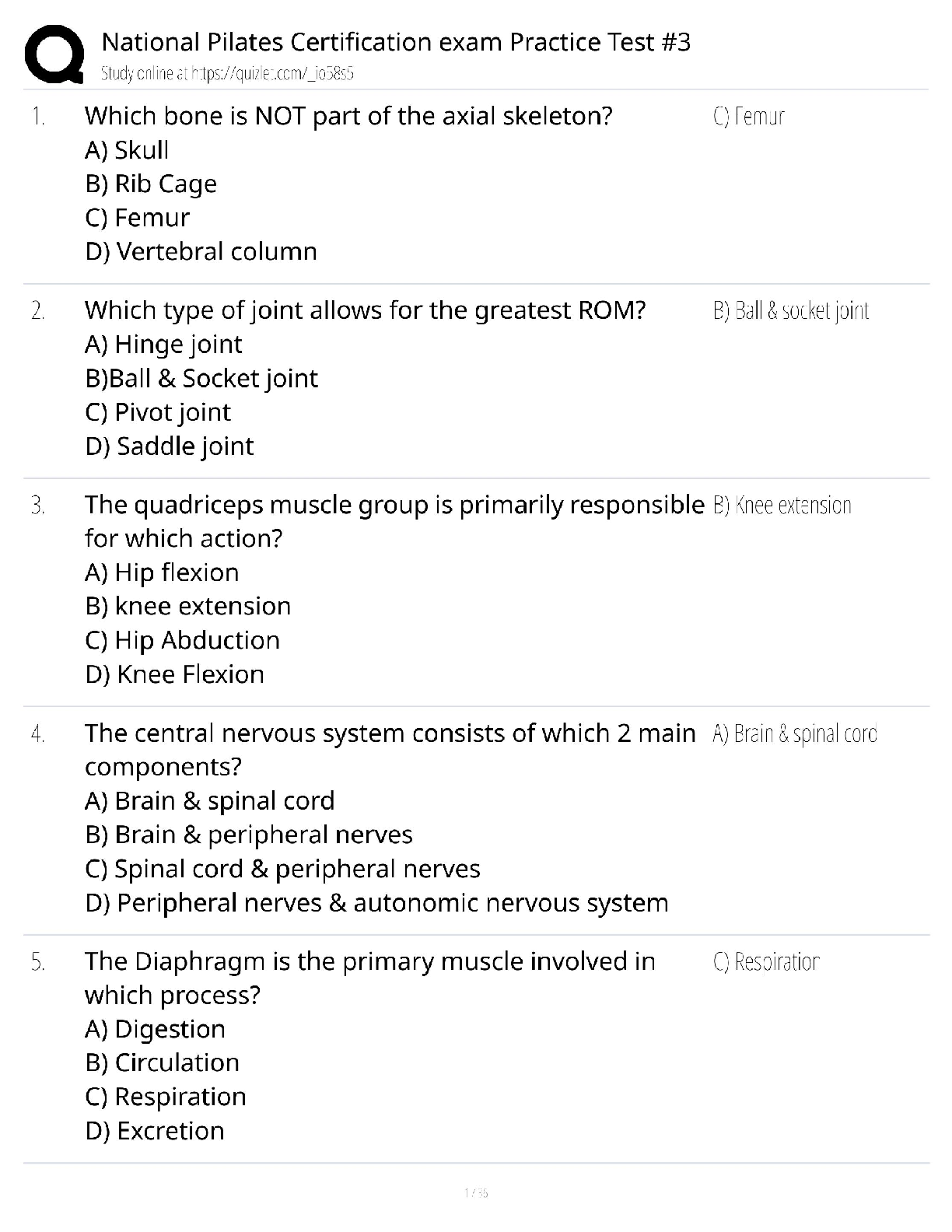Click the Quizlet Q logo icon
Image resolution: width=952 pixels, height=1232 pixels.
53,54
